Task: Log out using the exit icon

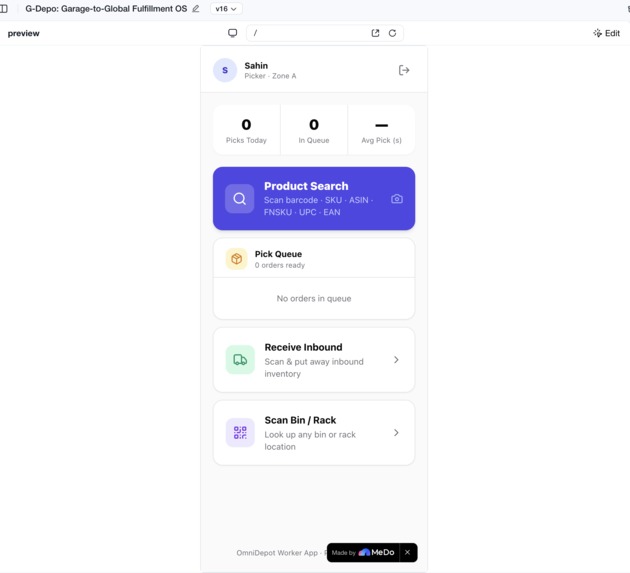Action: coord(404,70)
